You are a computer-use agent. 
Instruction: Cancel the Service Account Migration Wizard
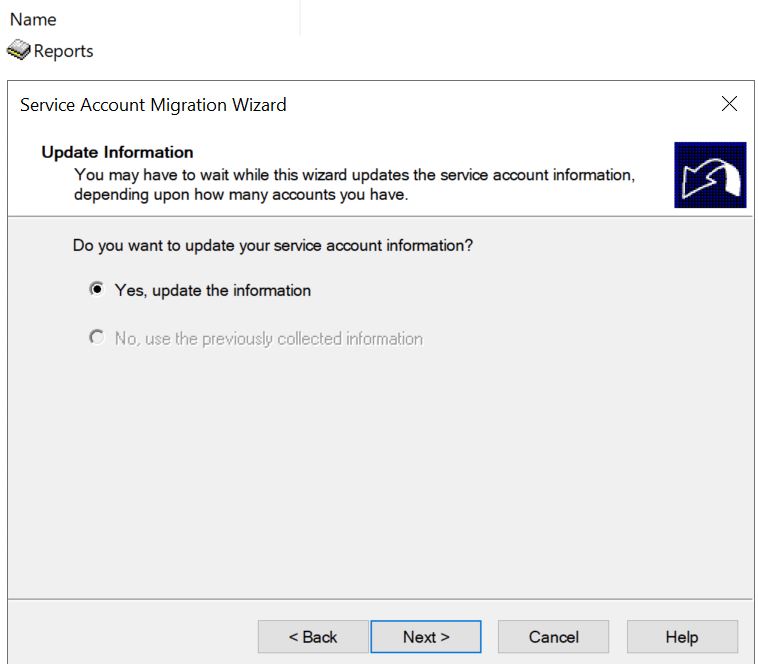point(554,636)
